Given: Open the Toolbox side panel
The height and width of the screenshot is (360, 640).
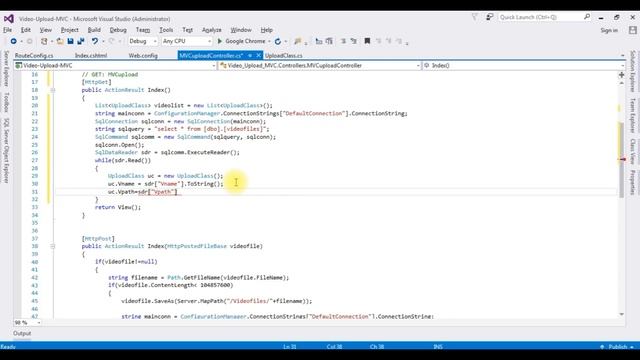Looking at the screenshot, I should point(6,102).
